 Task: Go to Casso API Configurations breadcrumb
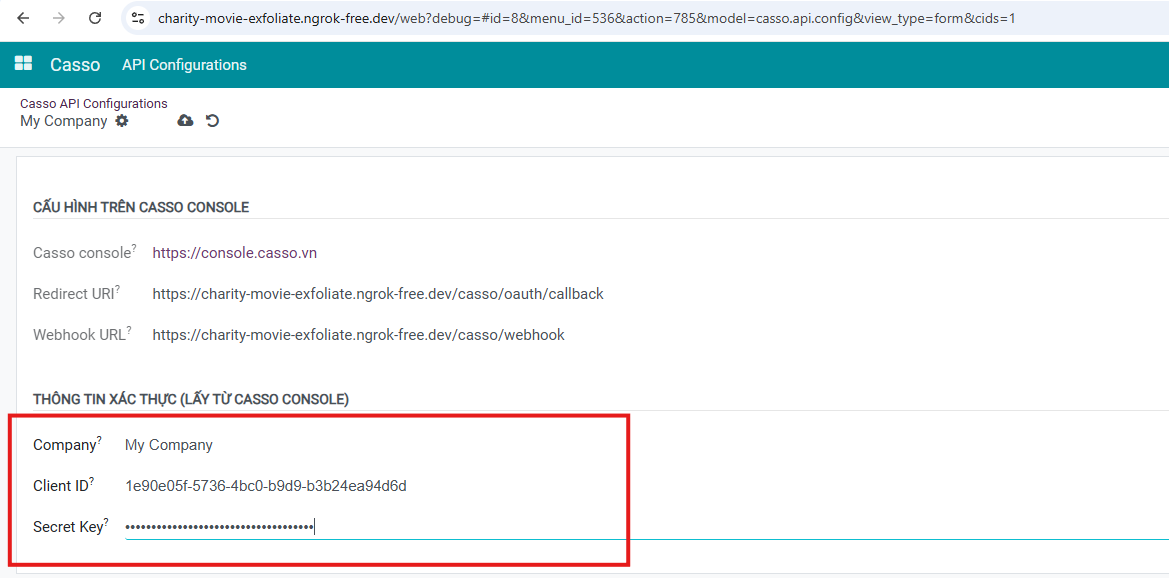94,104
